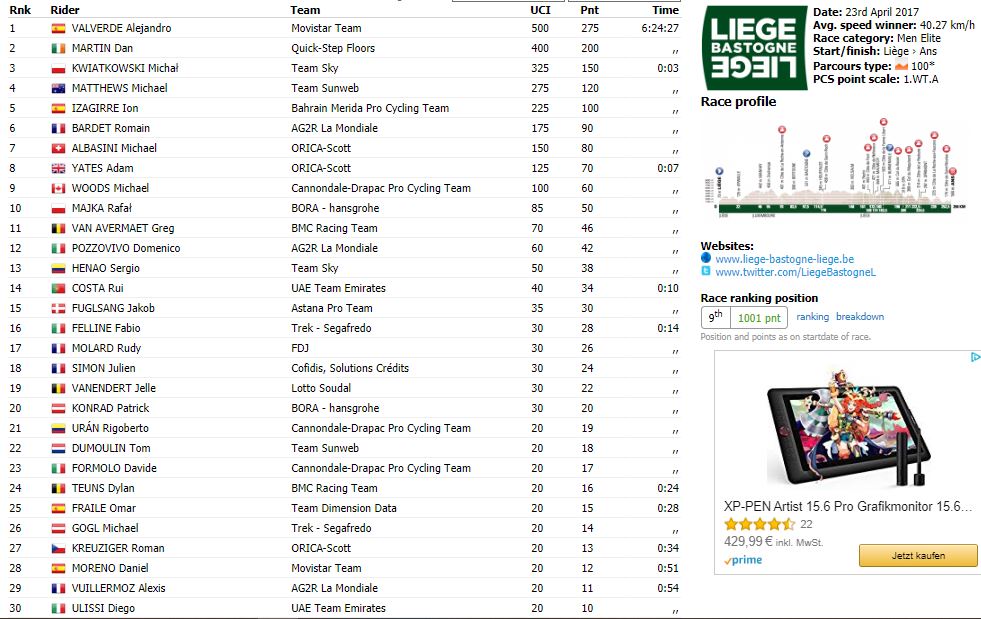
Task: Open the Quick-Step Floors team page
Action: 333,48
